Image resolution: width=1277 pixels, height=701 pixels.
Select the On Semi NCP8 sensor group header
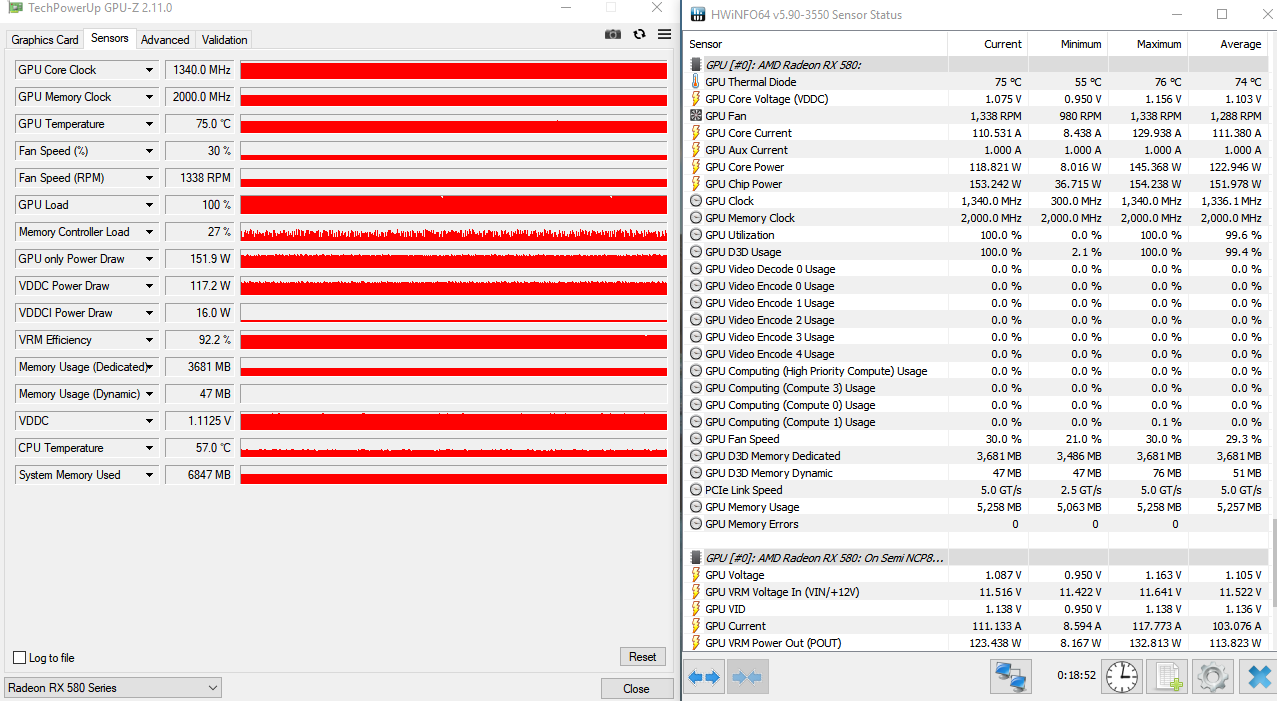click(976, 557)
